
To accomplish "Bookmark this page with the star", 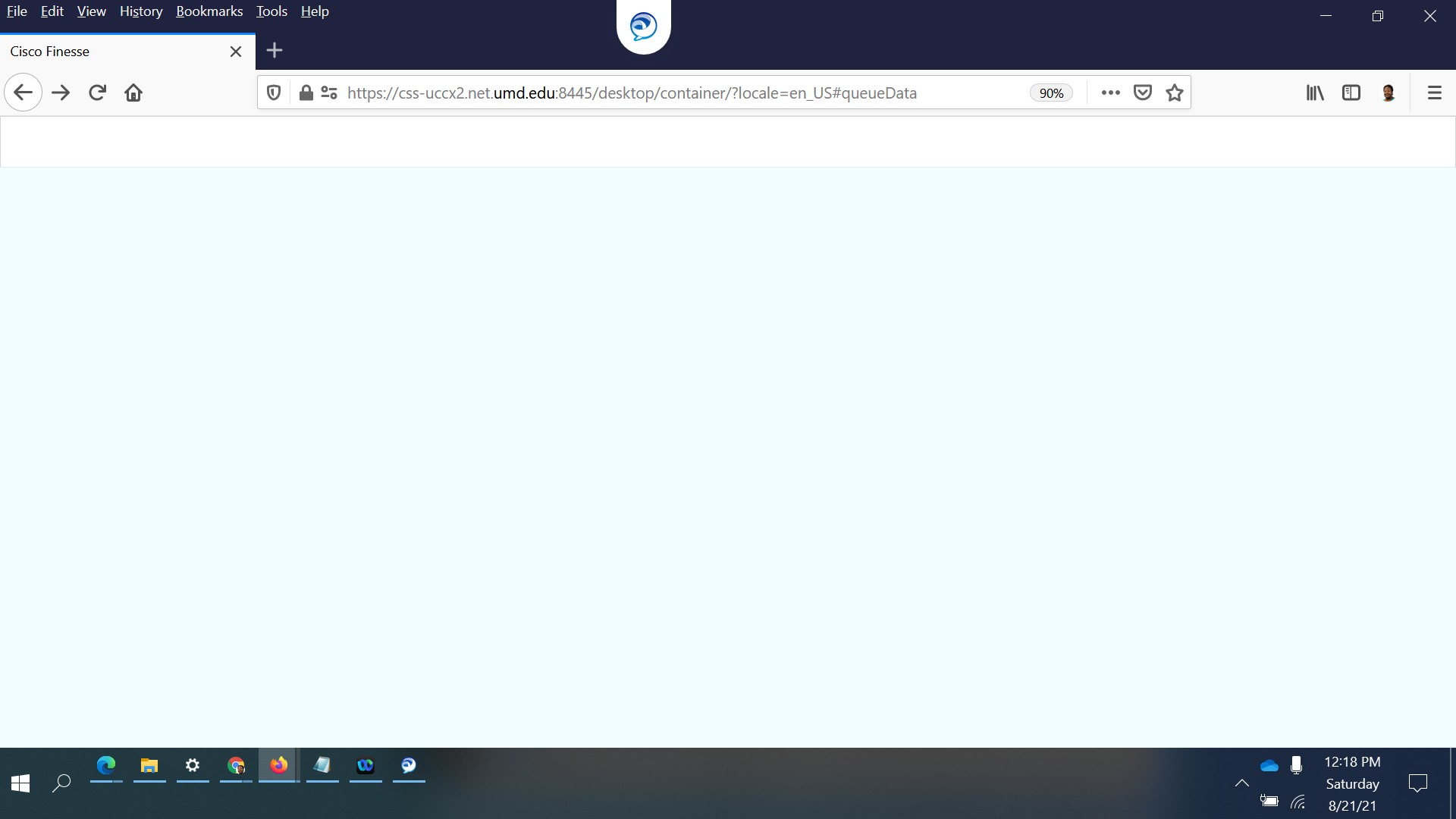I will coord(1175,93).
